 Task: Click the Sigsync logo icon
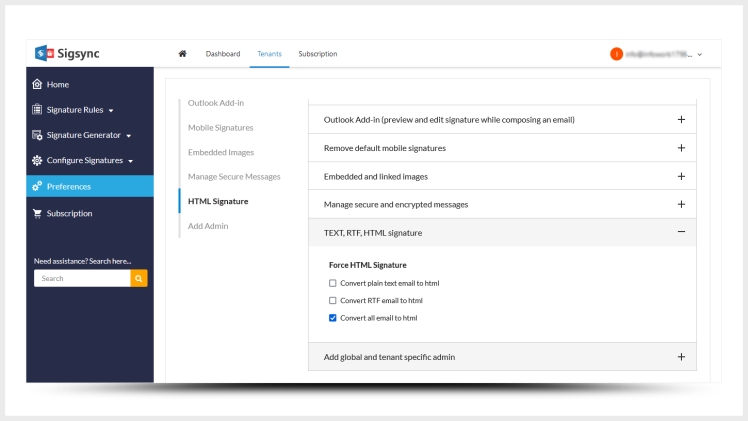(43, 53)
